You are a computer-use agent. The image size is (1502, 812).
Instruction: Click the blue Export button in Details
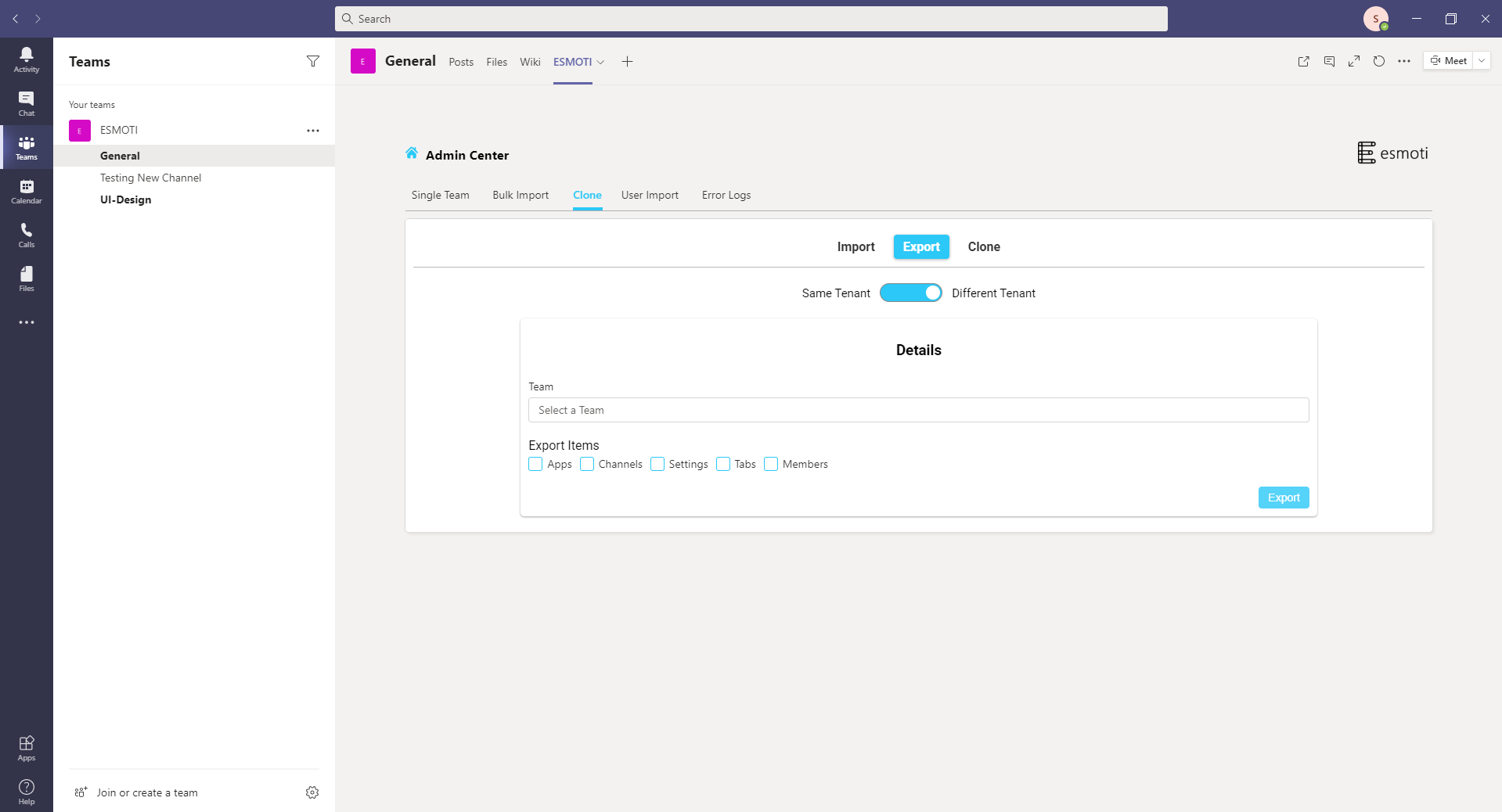(1284, 498)
